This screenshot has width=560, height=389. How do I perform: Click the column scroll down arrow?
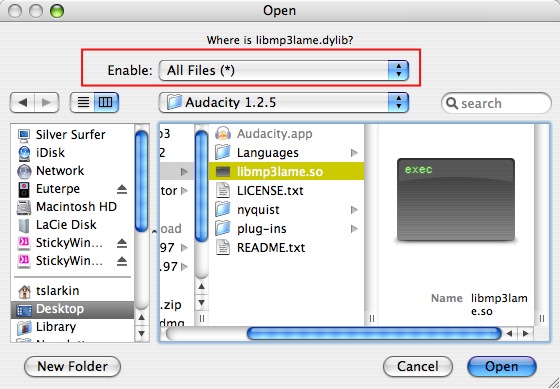point(201,303)
